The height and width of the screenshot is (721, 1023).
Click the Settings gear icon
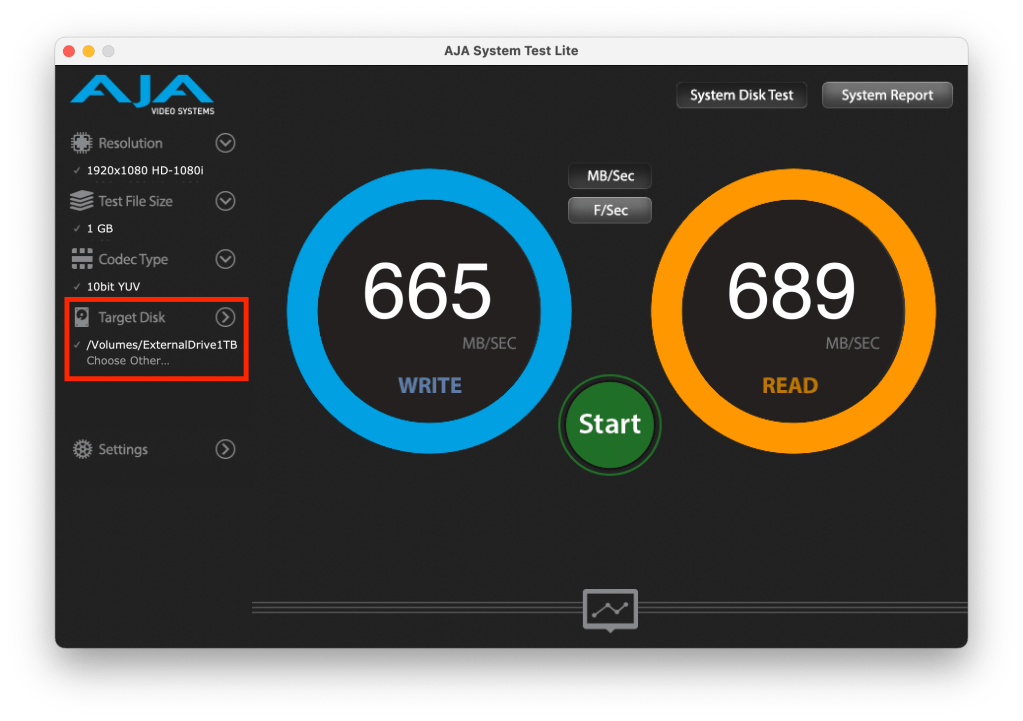[82, 450]
